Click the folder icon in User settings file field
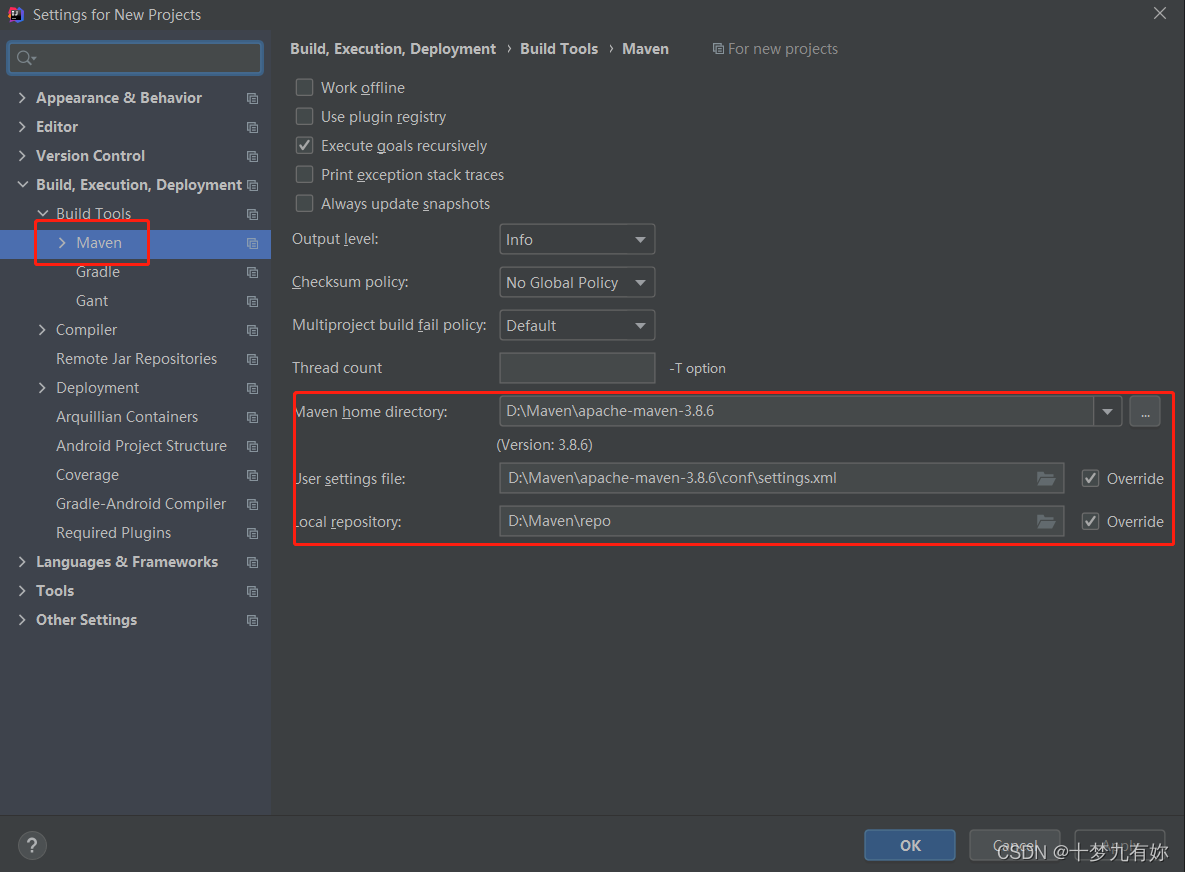 pos(1046,478)
